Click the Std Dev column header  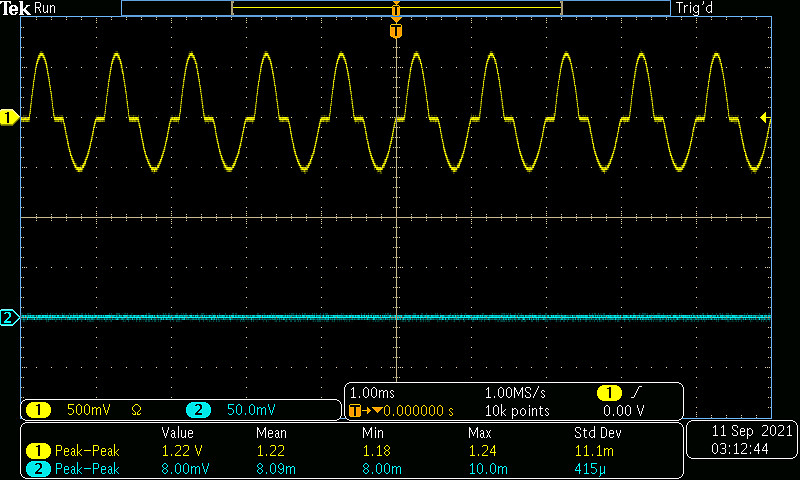tap(597, 434)
